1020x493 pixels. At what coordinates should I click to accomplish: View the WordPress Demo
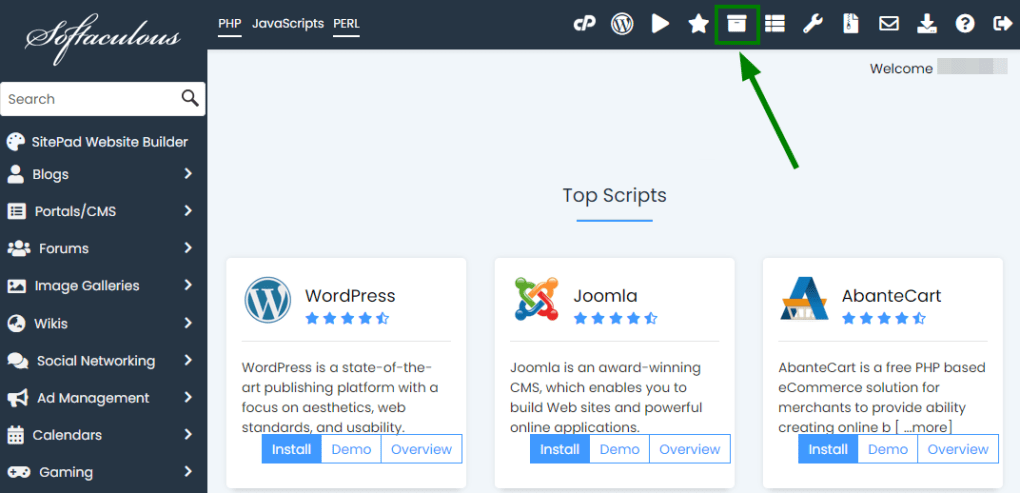click(351, 449)
